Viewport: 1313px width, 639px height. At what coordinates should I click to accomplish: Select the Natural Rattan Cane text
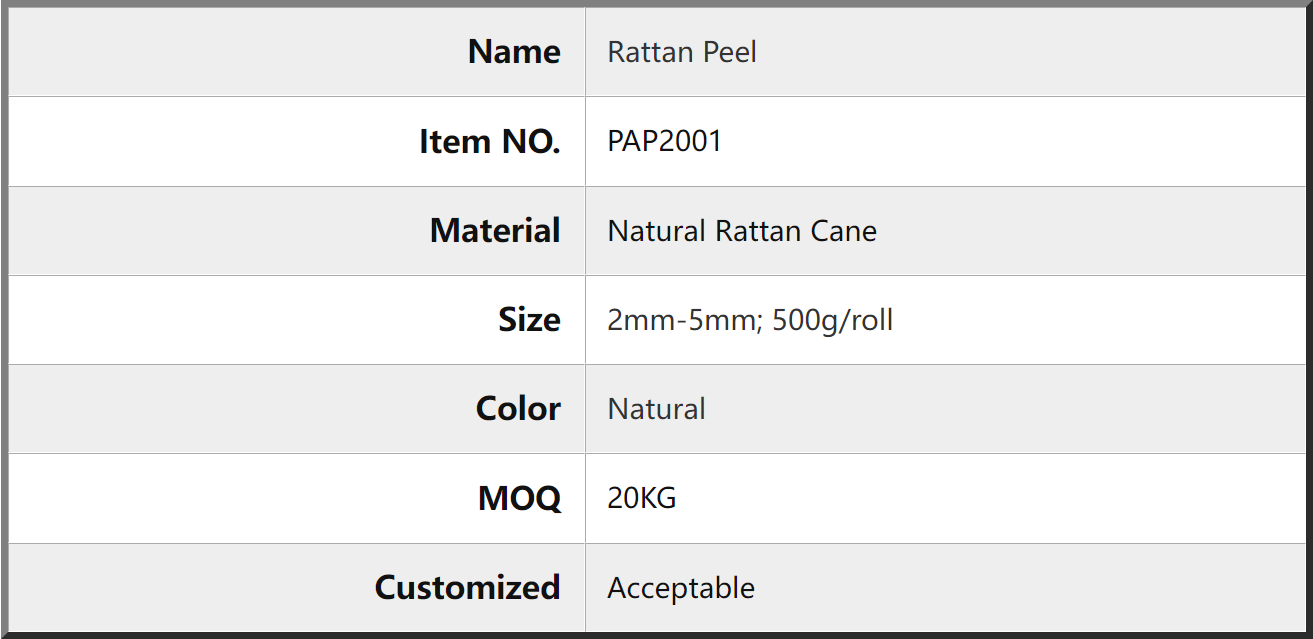[x=742, y=231]
